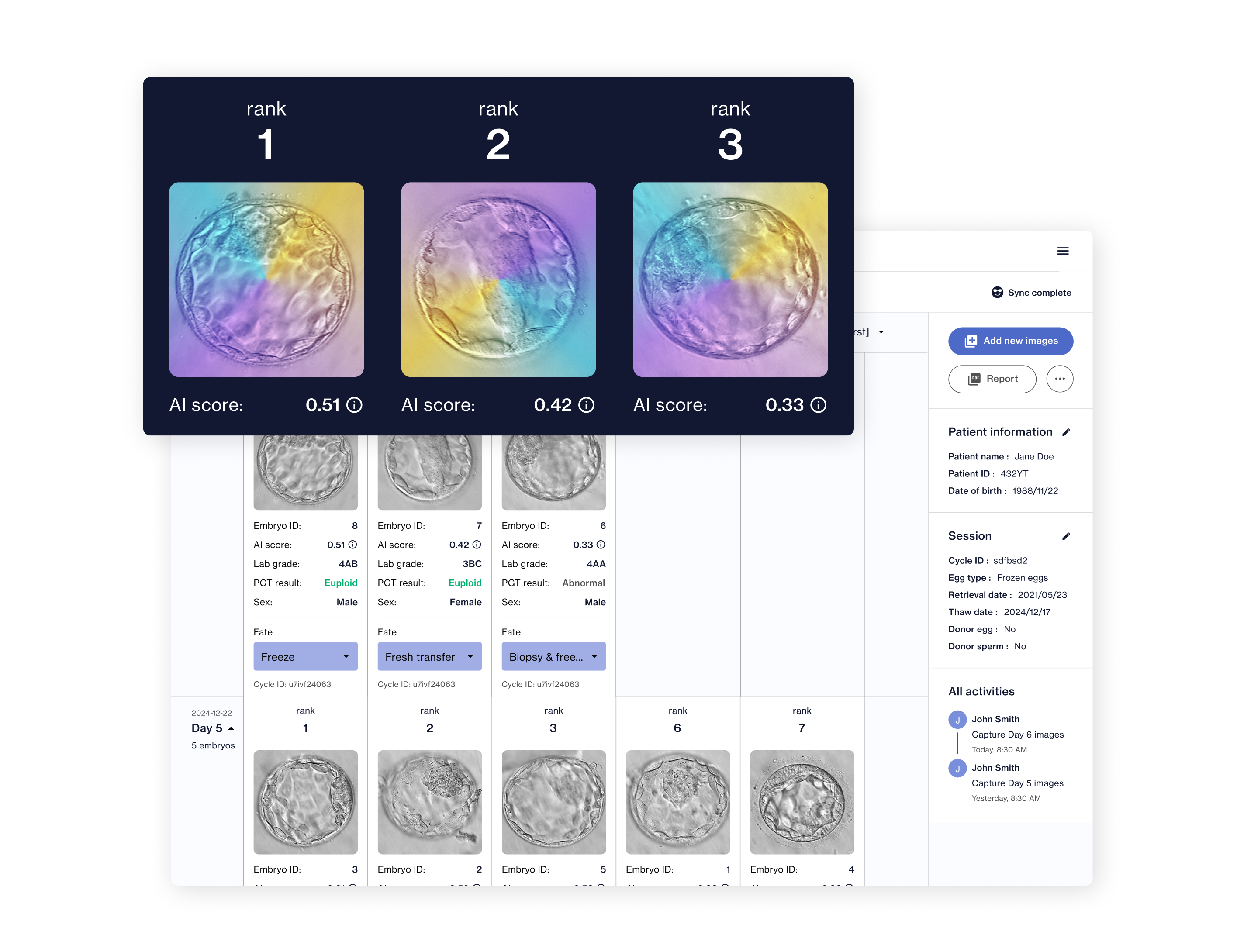The width and height of the screenshot is (1237, 952).
Task: Open the Freeze fate dropdown for Embryo 8
Action: [x=305, y=656]
